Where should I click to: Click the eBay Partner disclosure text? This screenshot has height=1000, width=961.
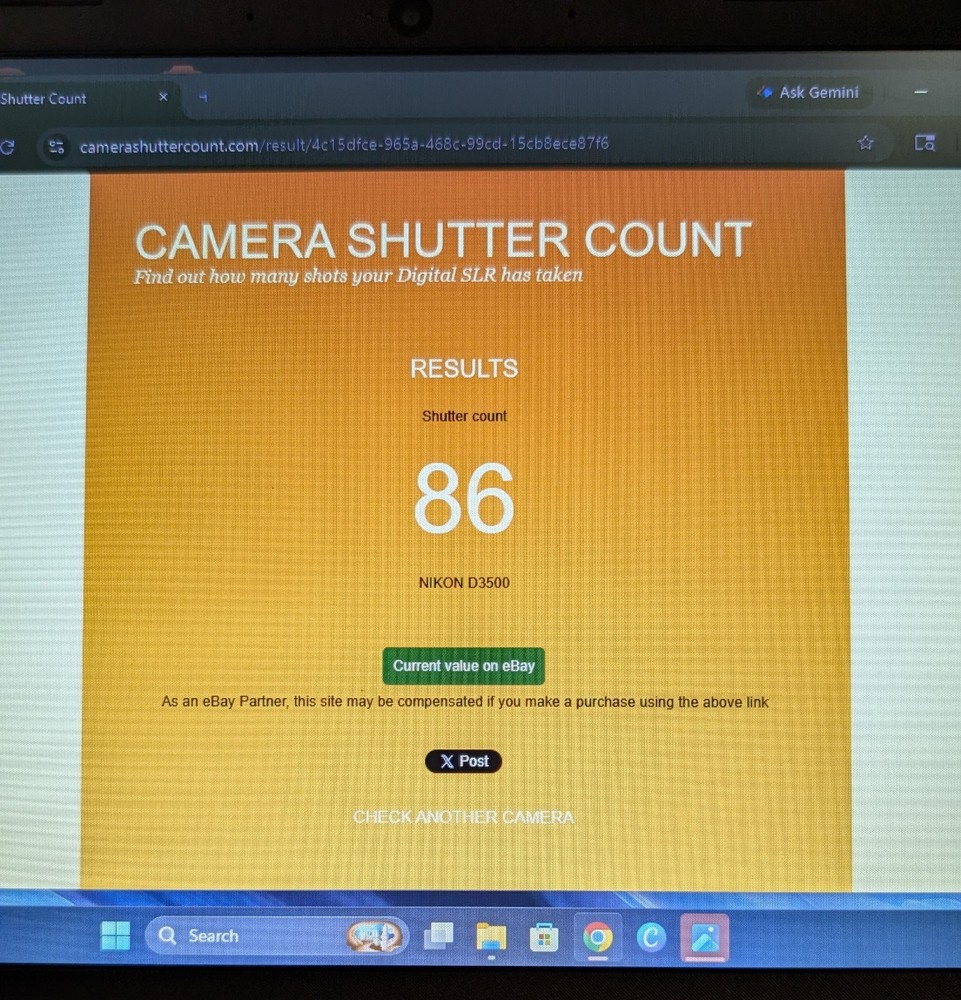[465, 702]
